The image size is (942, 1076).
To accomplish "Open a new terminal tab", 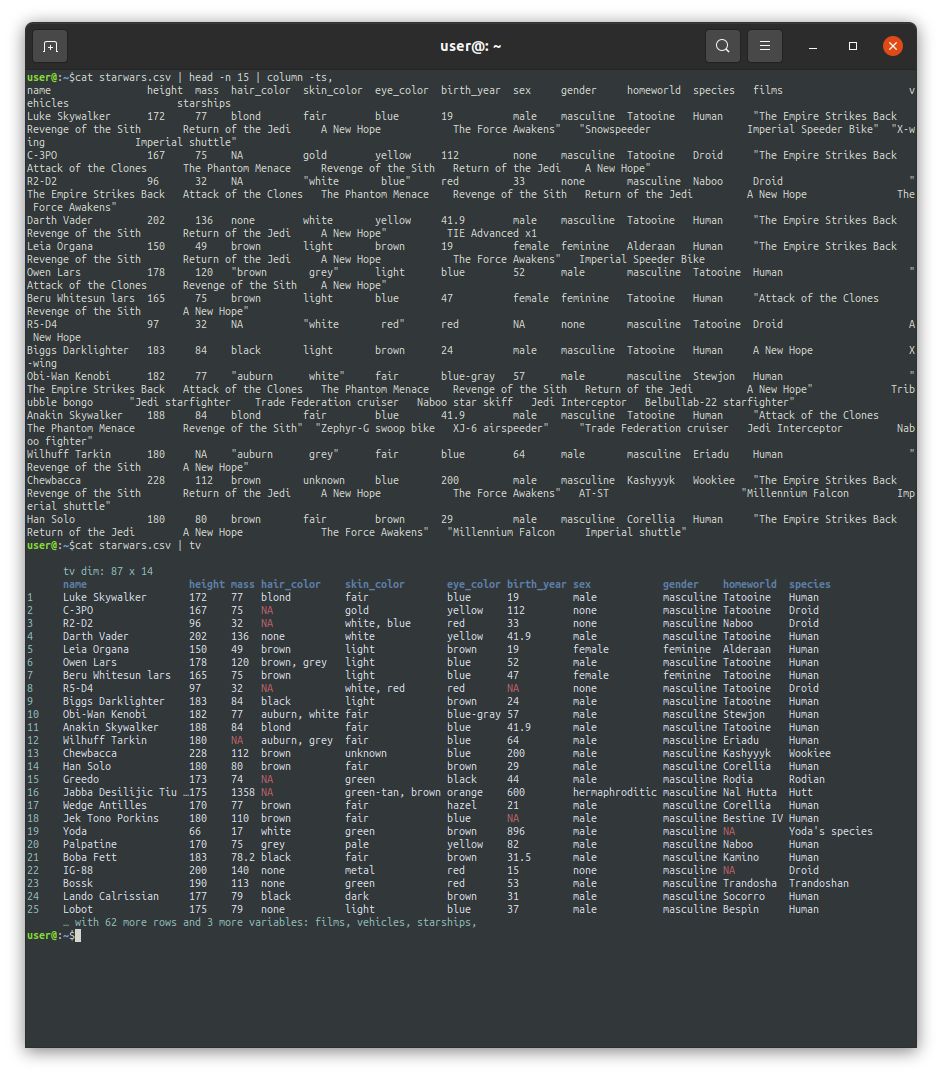I will click(50, 46).
